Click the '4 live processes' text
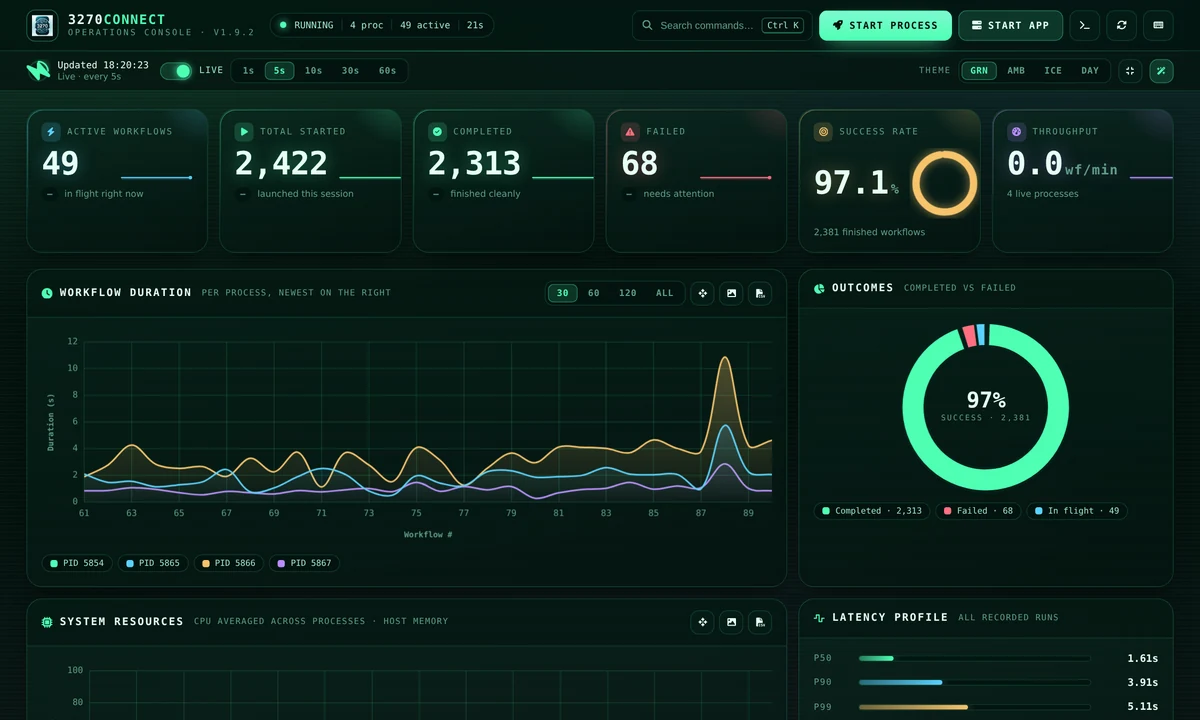The image size is (1200, 720). 1043,194
